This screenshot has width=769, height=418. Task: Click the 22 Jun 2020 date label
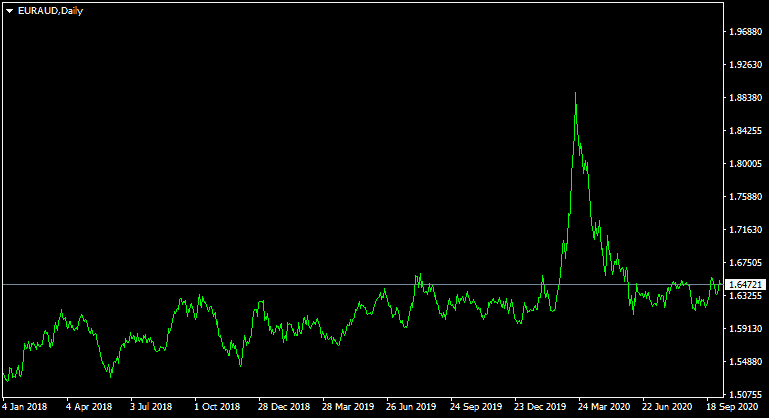[667, 407]
